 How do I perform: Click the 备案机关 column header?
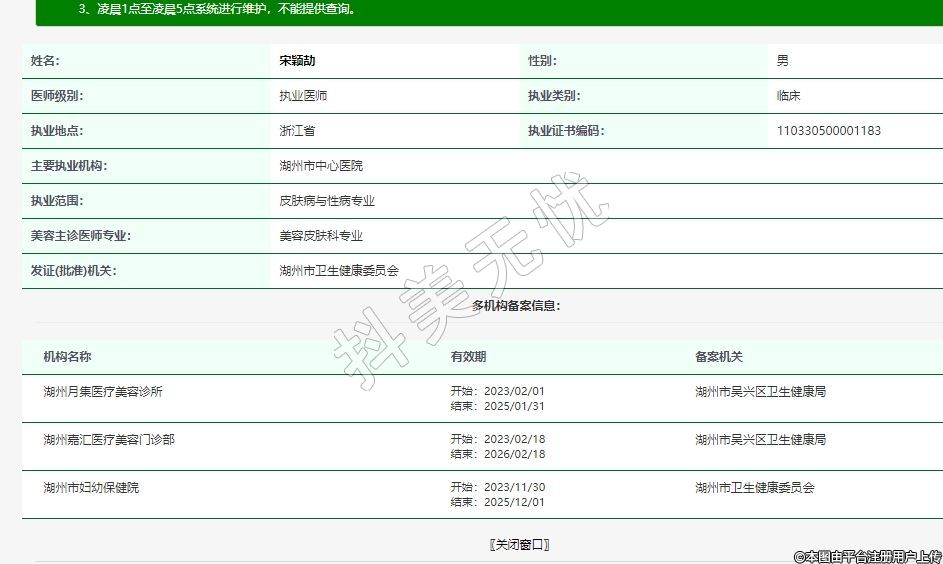[x=719, y=357]
